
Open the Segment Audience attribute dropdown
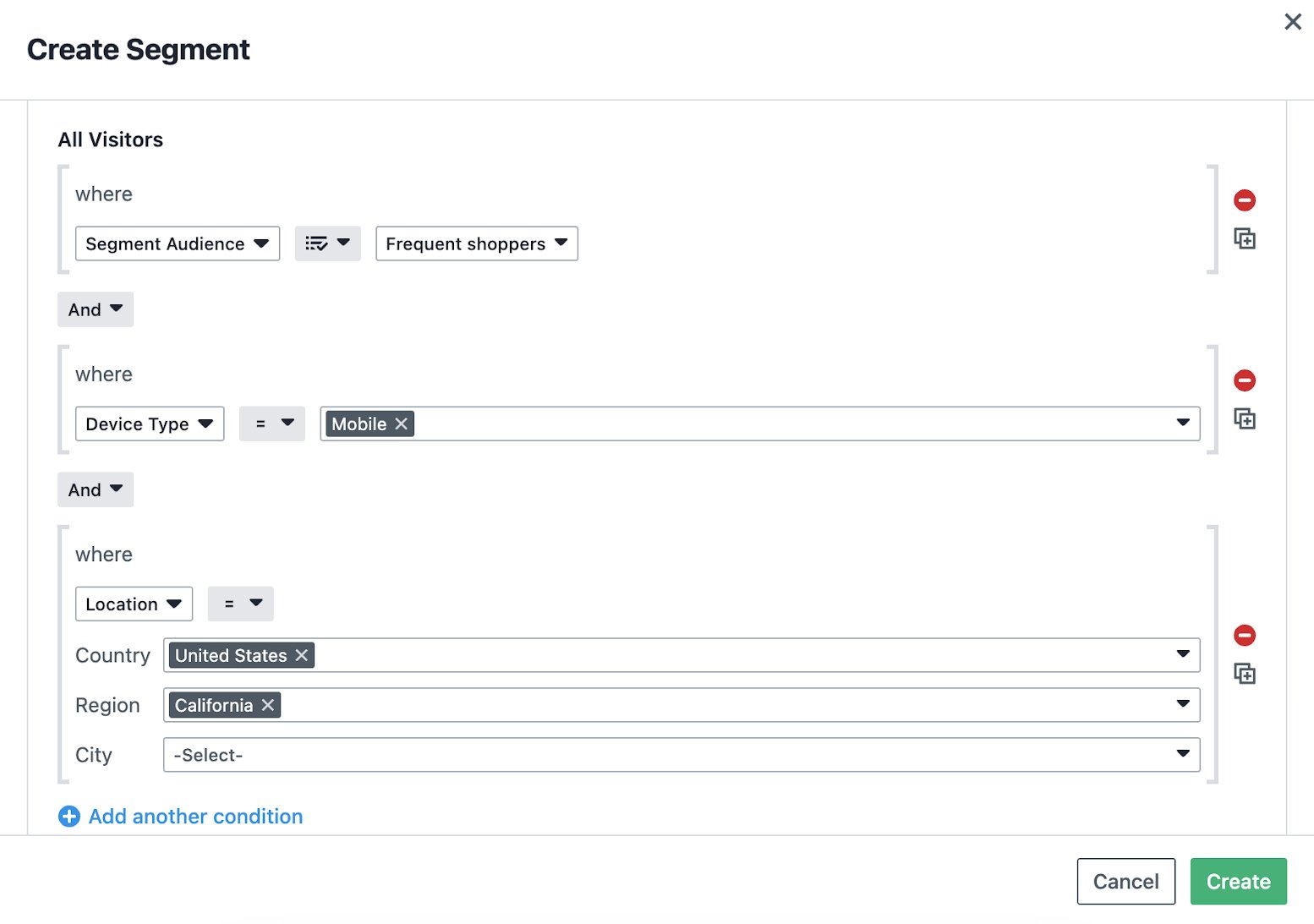[x=178, y=243]
